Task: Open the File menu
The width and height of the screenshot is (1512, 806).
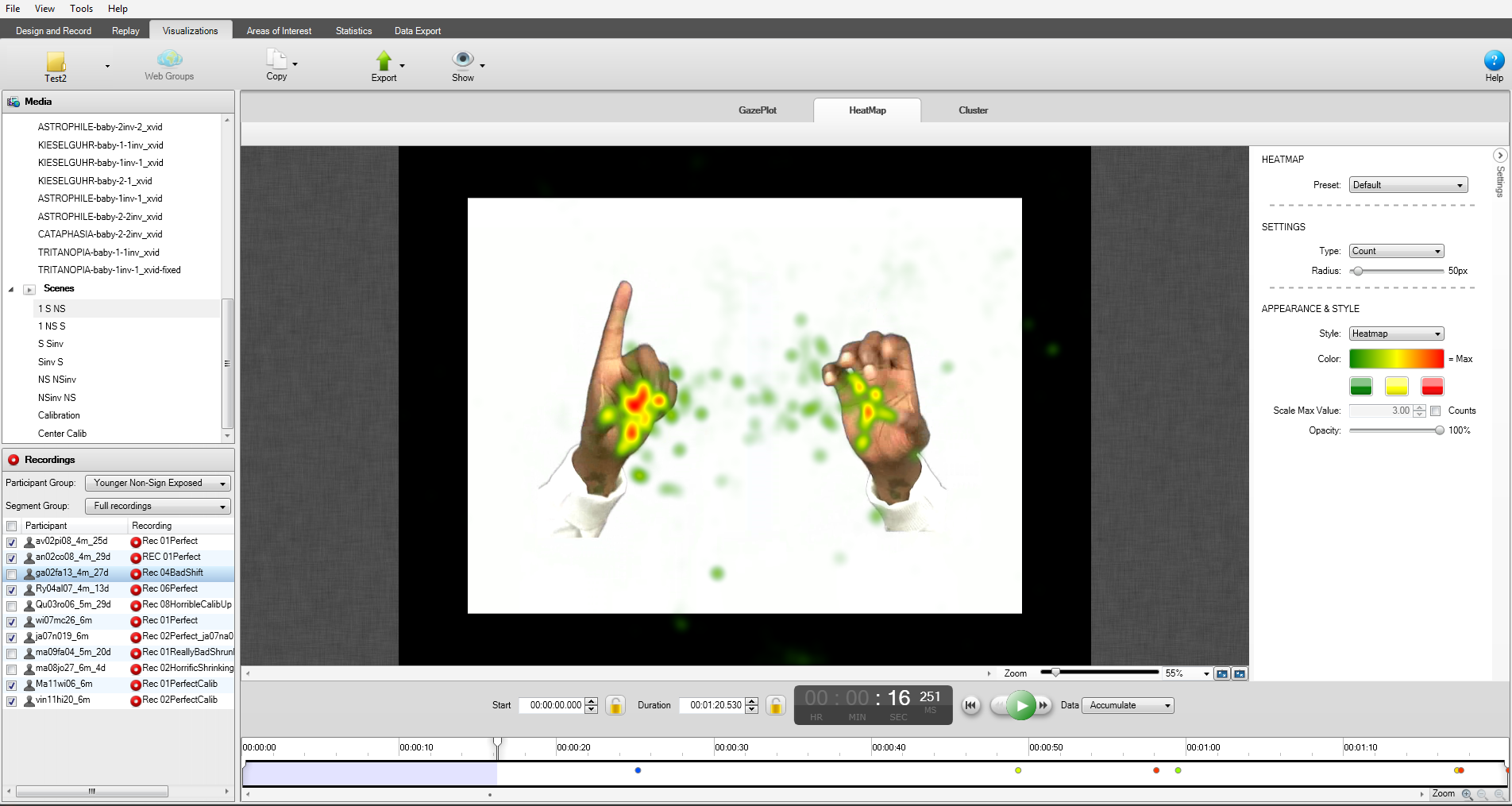Action: pos(13,9)
